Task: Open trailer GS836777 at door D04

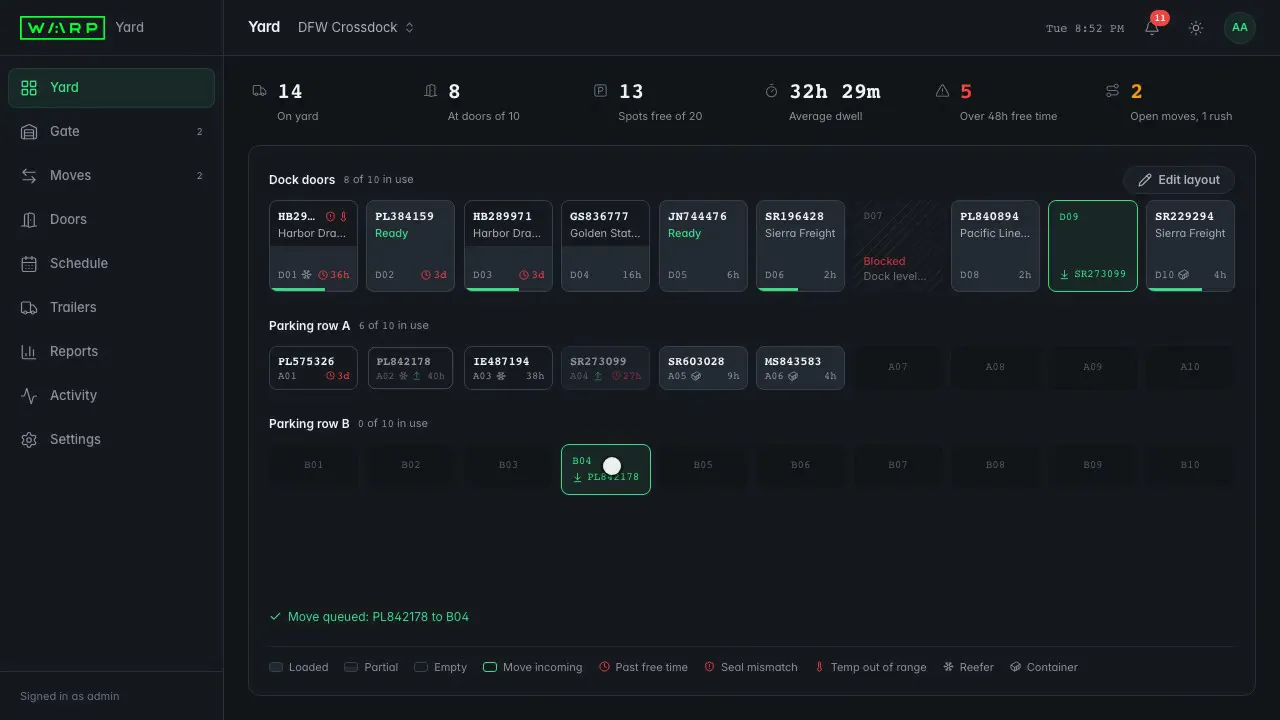Action: [605, 246]
